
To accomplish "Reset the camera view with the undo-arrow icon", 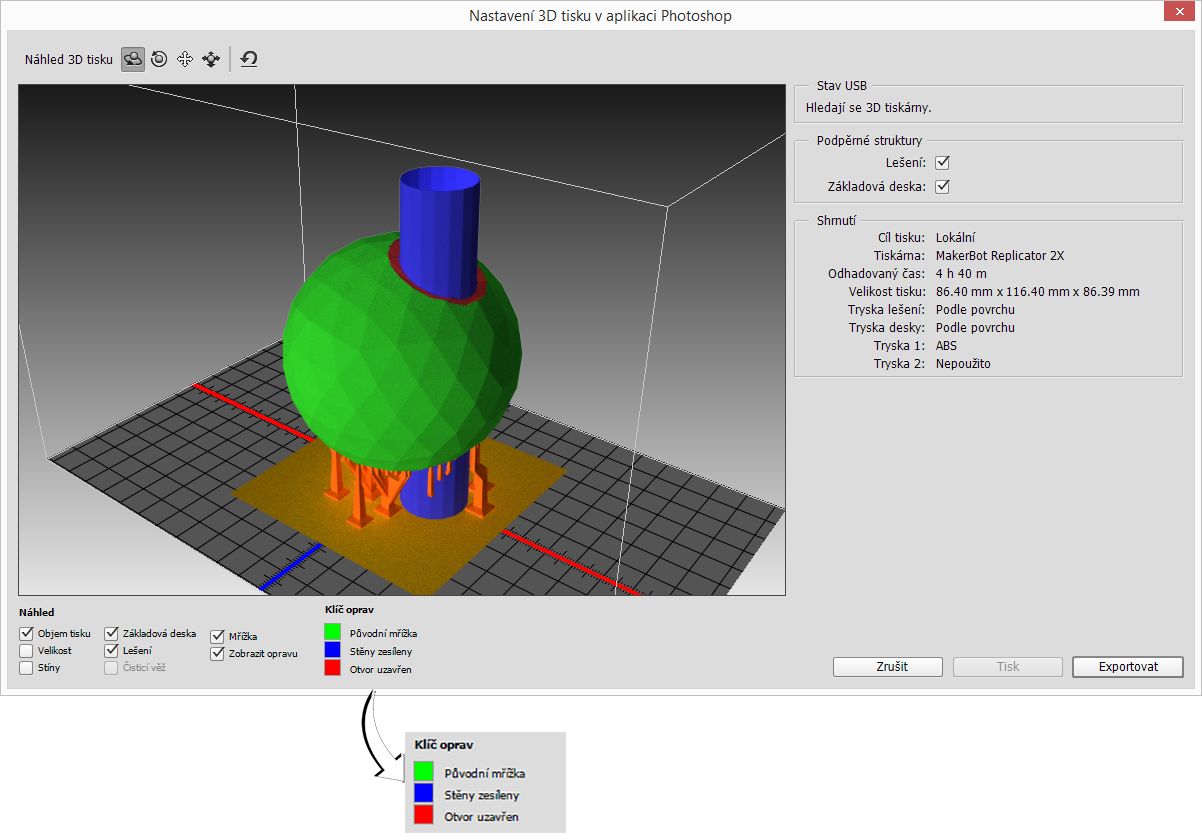I will (249, 59).
